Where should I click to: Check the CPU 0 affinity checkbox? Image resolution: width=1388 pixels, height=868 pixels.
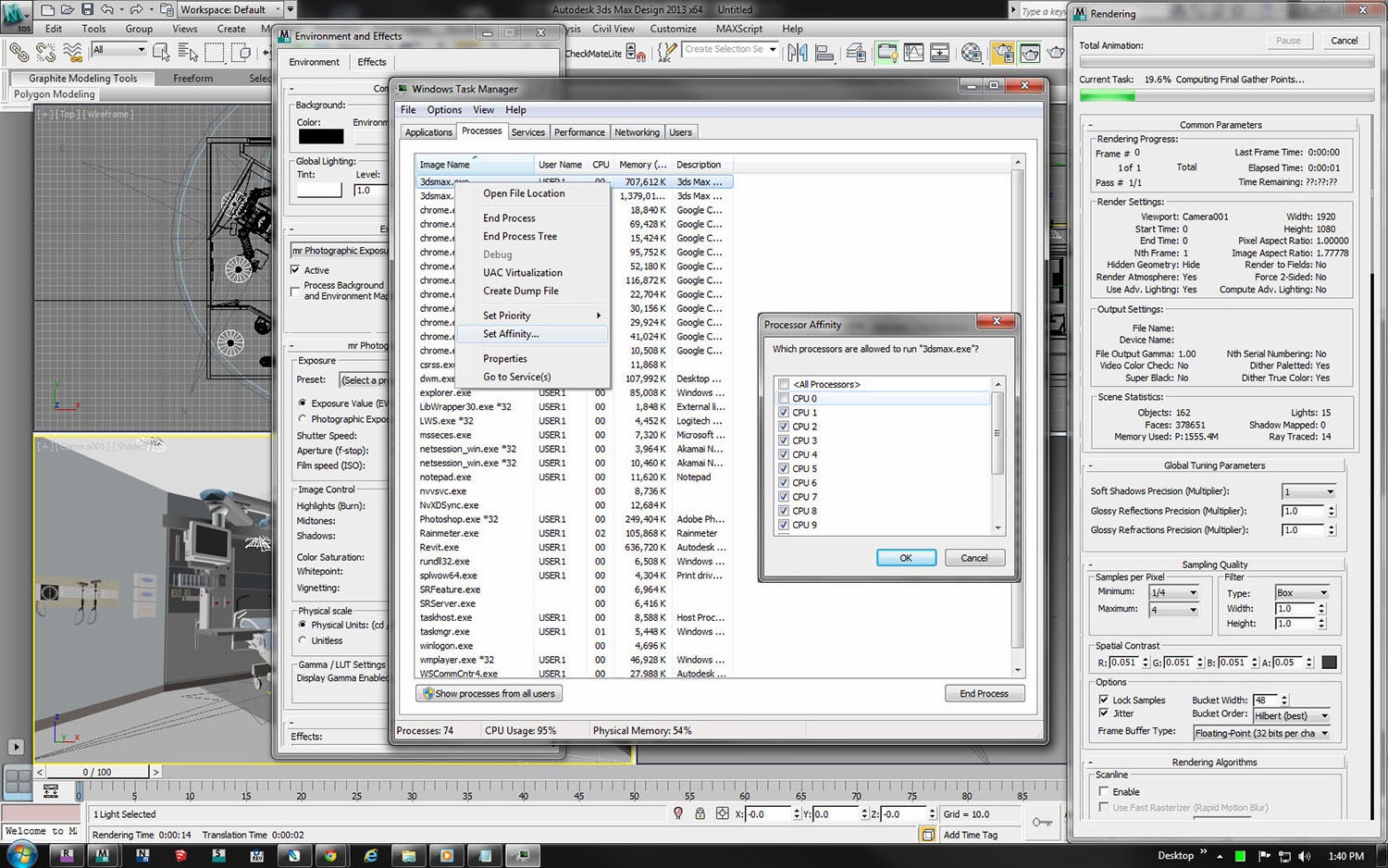click(x=784, y=399)
